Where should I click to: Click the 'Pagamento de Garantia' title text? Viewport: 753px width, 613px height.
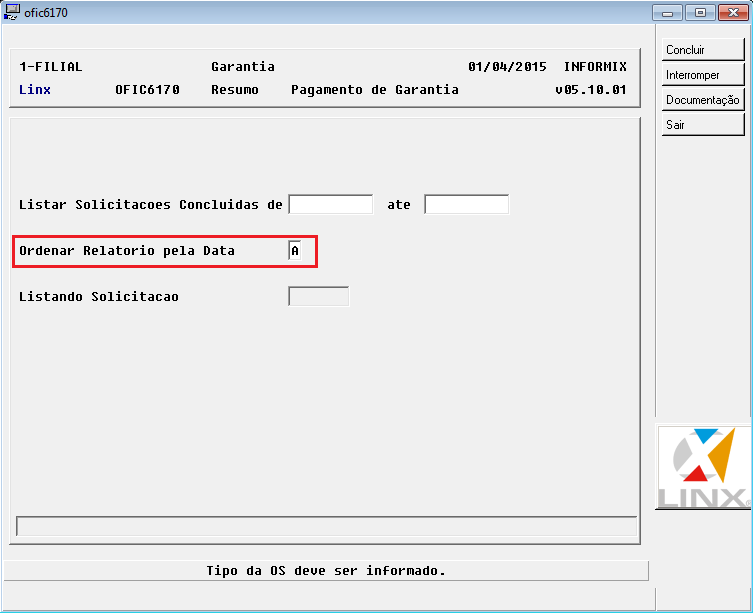[375, 90]
